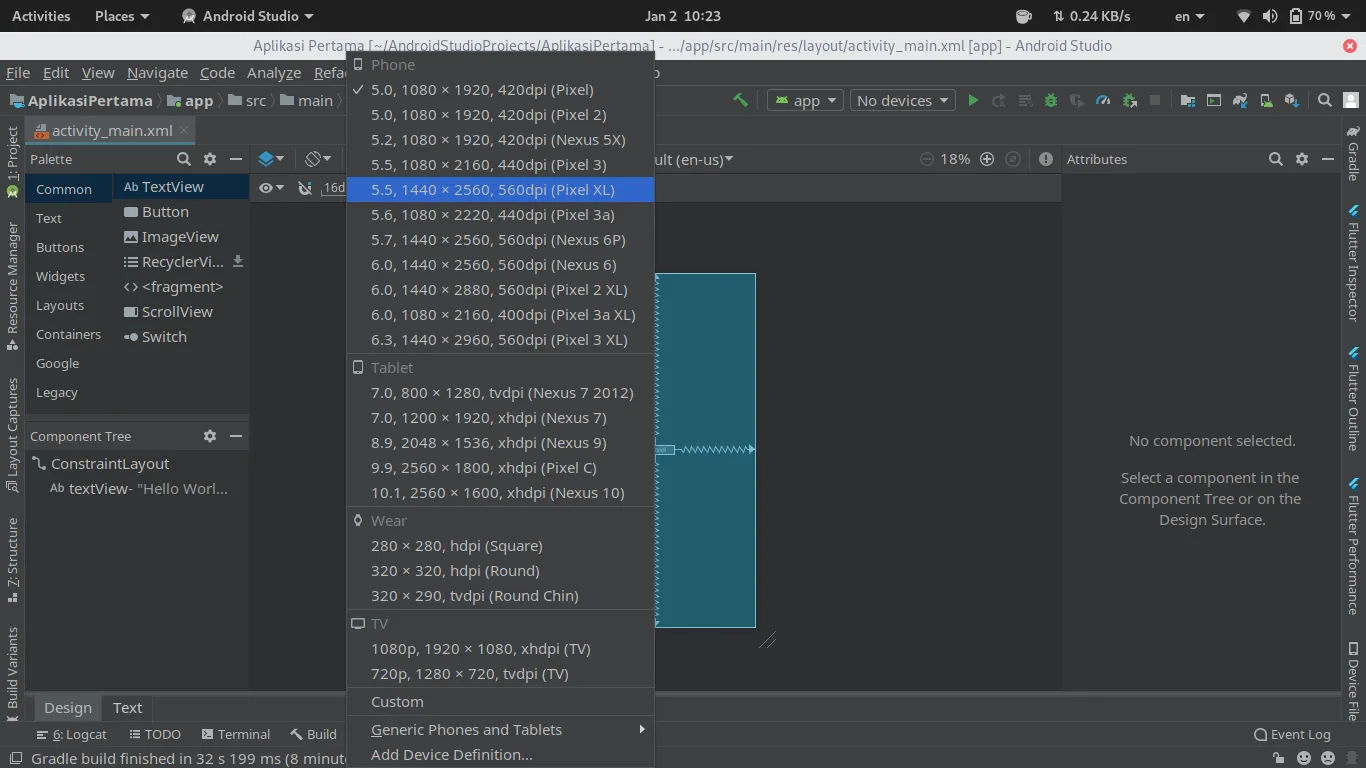Open the TODO tool window
The image size is (1366, 768).
click(x=154, y=734)
